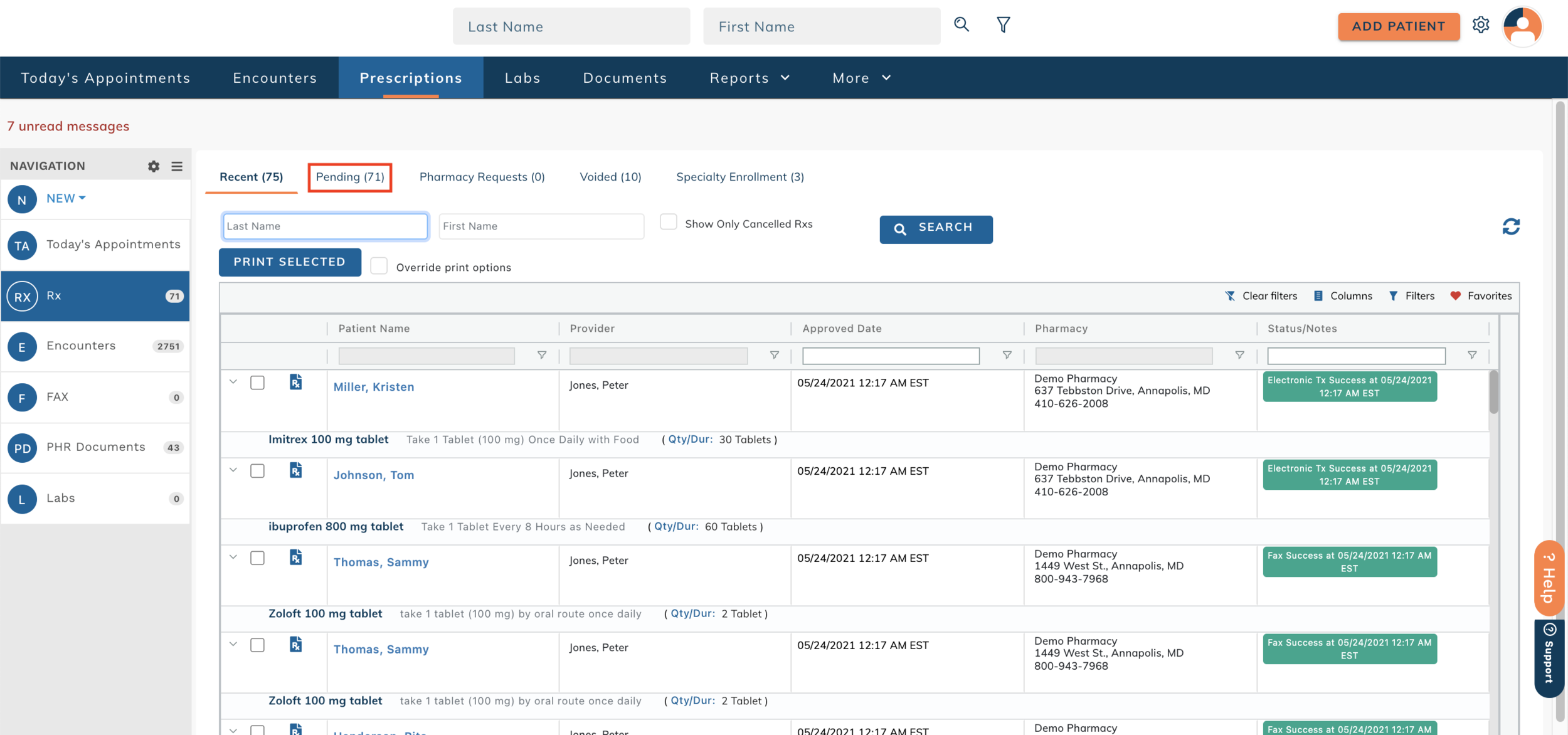The height and width of the screenshot is (735, 1568).
Task: Click the magnifier search icon in header
Action: pyautogui.click(x=961, y=25)
